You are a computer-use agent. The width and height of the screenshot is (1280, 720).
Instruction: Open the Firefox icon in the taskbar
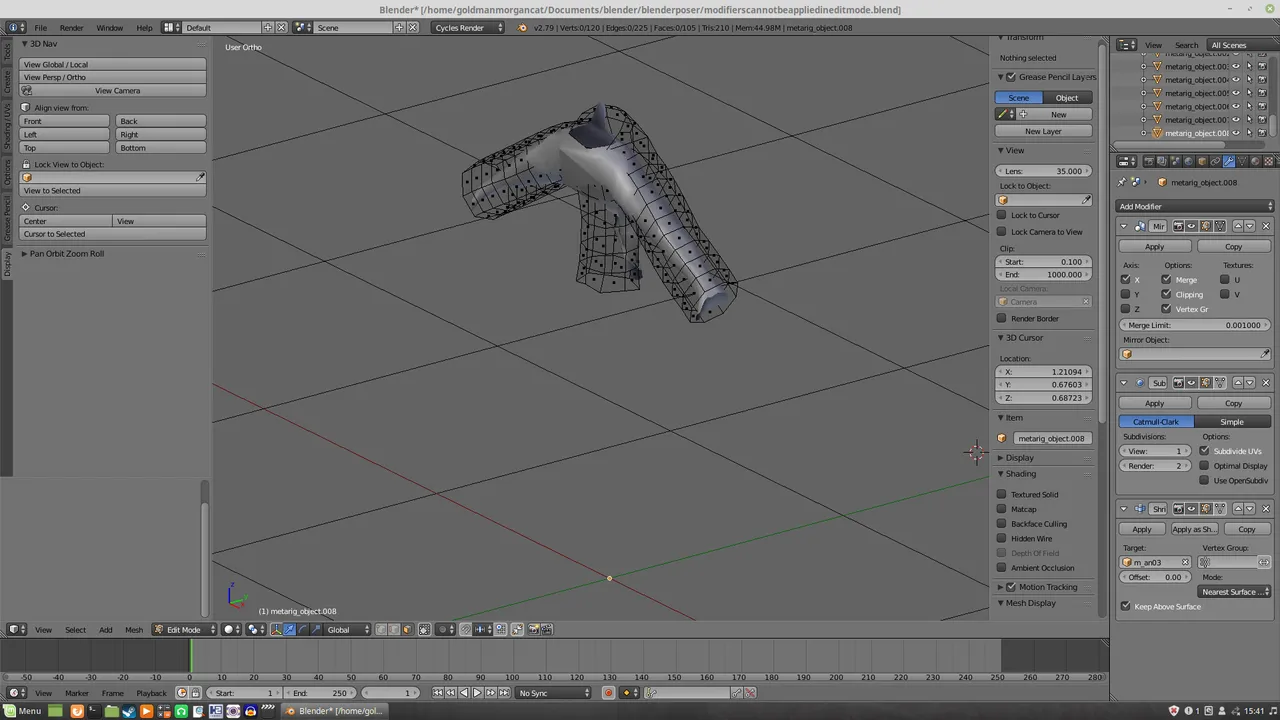77,711
